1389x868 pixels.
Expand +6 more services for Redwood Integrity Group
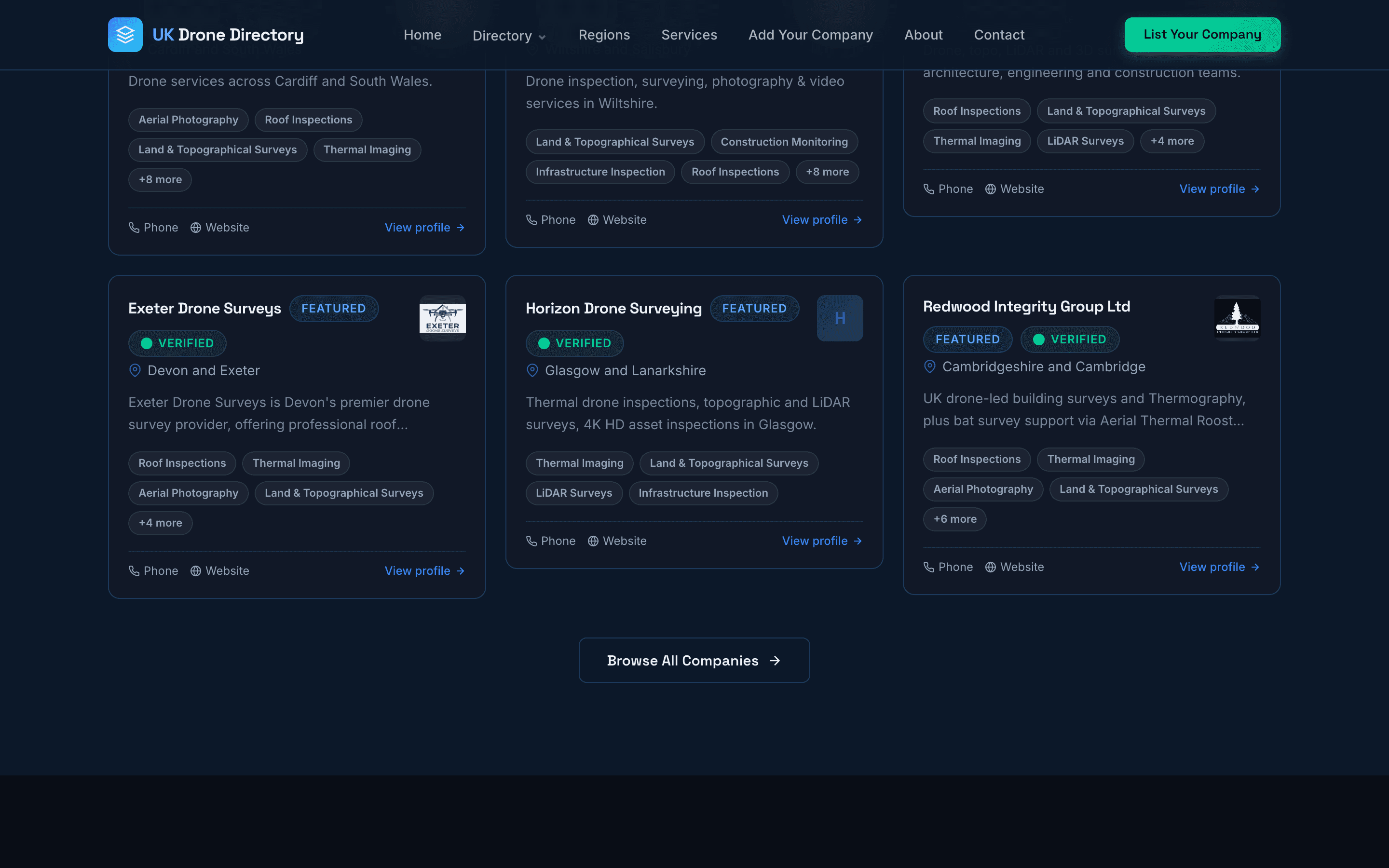(955, 519)
